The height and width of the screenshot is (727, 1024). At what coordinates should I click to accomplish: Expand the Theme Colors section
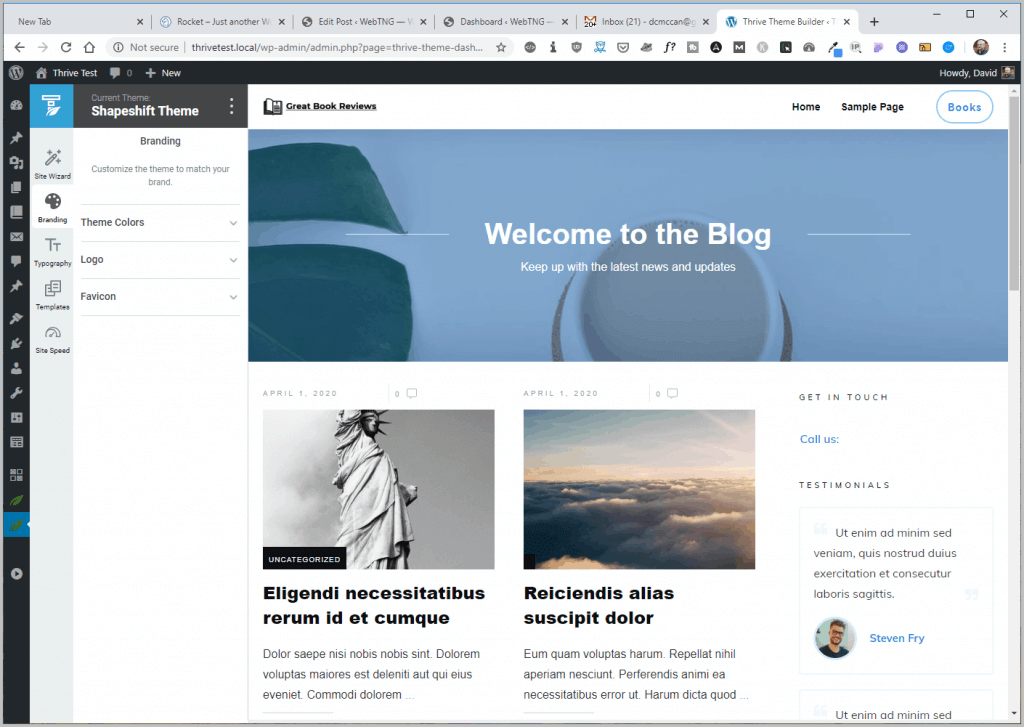(160, 223)
